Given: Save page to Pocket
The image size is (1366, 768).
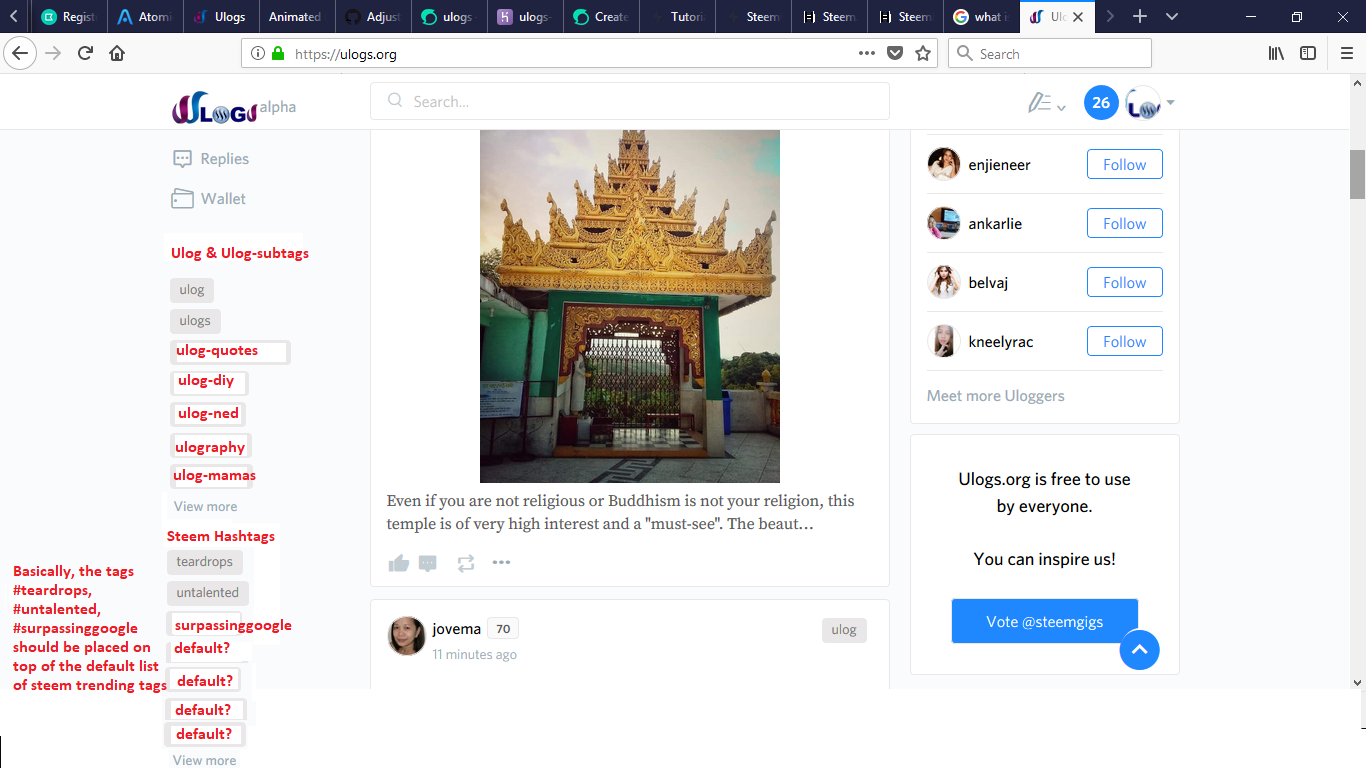Looking at the screenshot, I should (896, 54).
